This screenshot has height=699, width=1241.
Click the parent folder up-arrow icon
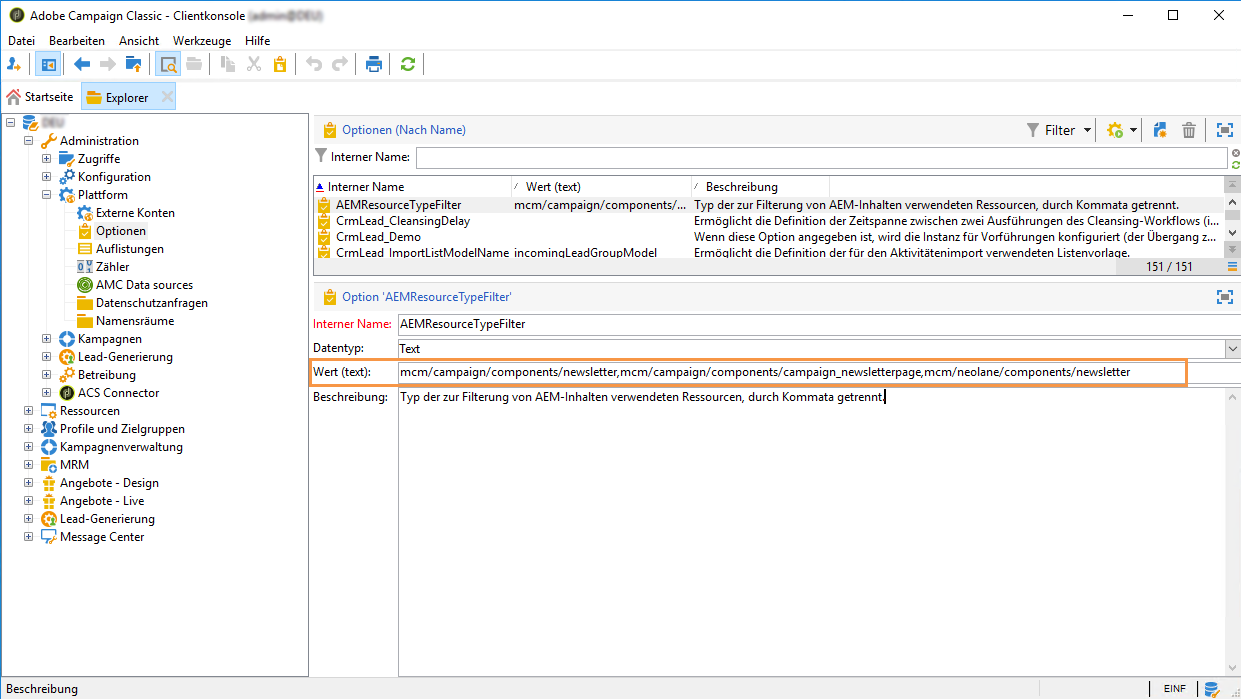click(x=133, y=64)
